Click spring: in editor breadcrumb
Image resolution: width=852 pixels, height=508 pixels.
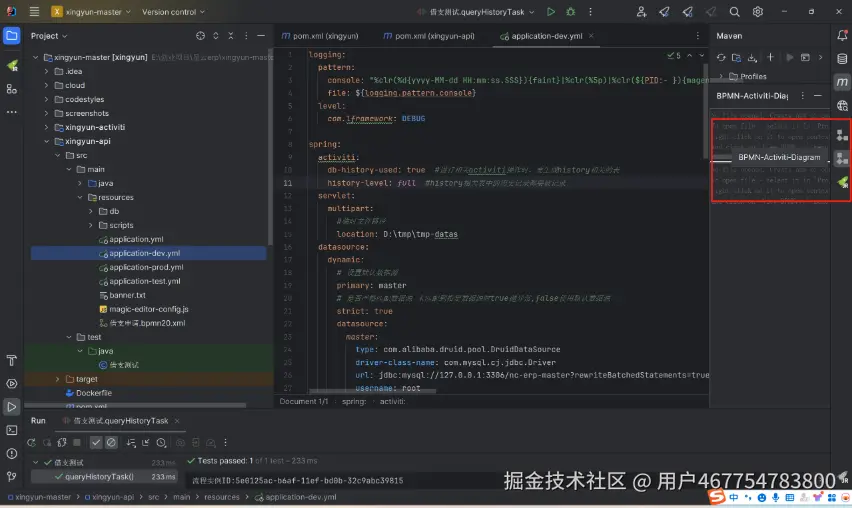pos(354,402)
